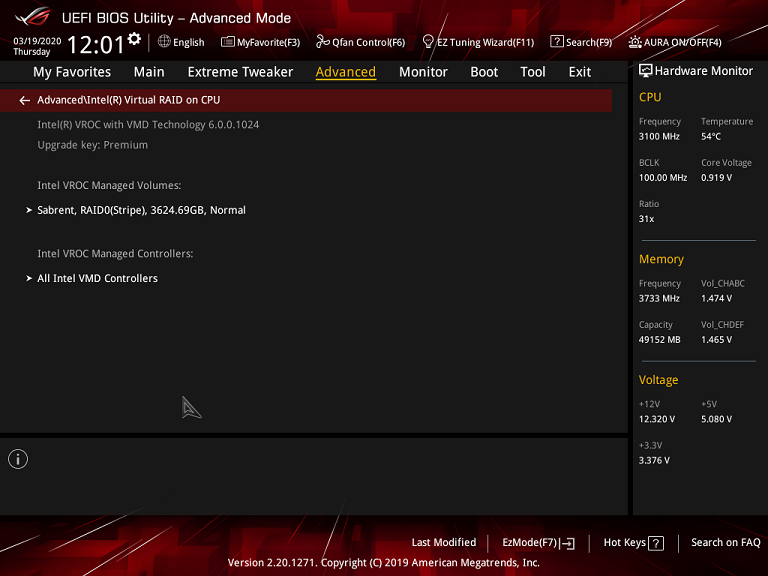Viewport: 768px width, 576px height.
Task: Open MyFavorite(F3) text button
Action: click(x=268, y=43)
